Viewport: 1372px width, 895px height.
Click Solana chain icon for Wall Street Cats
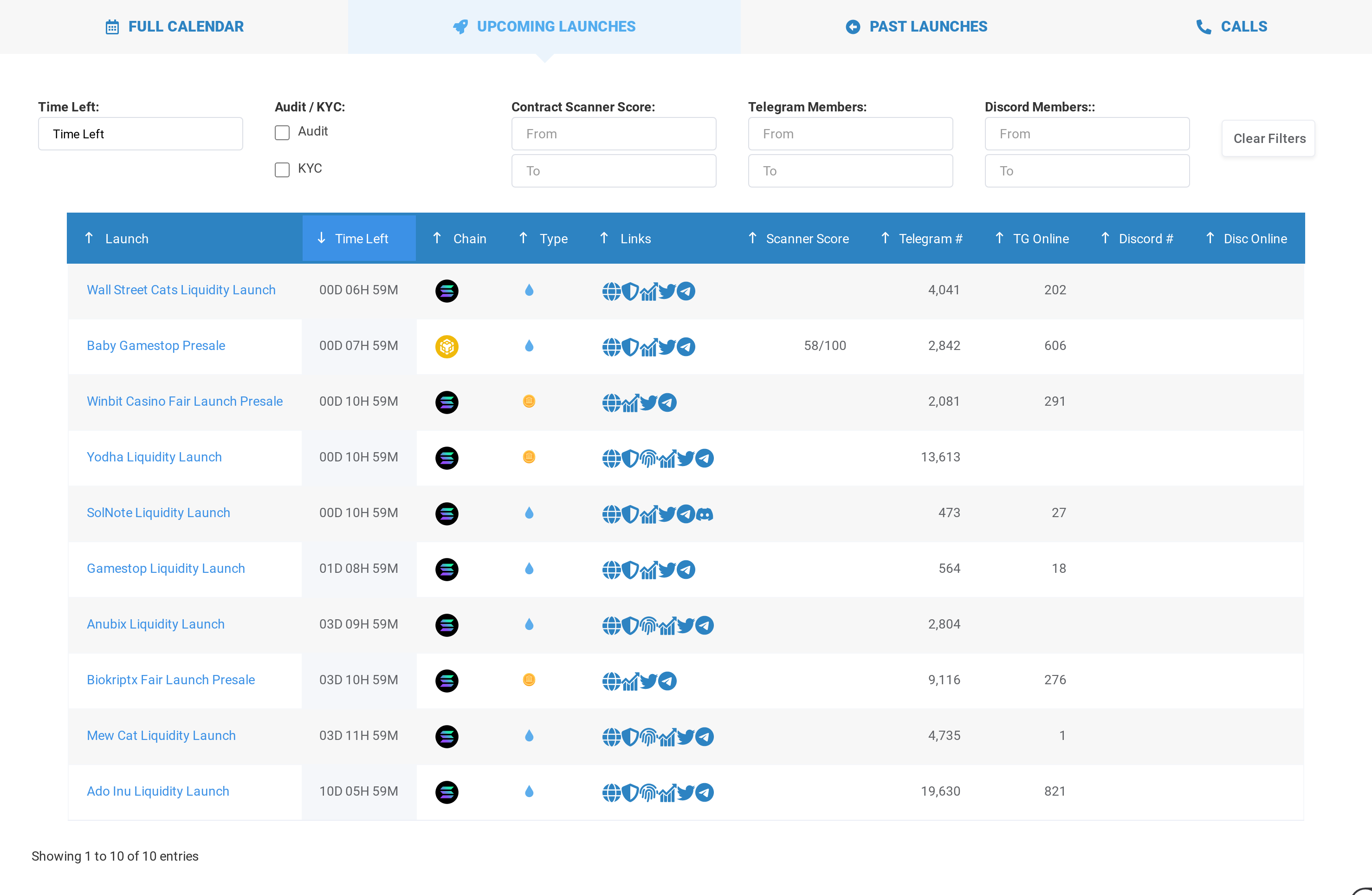(x=446, y=291)
